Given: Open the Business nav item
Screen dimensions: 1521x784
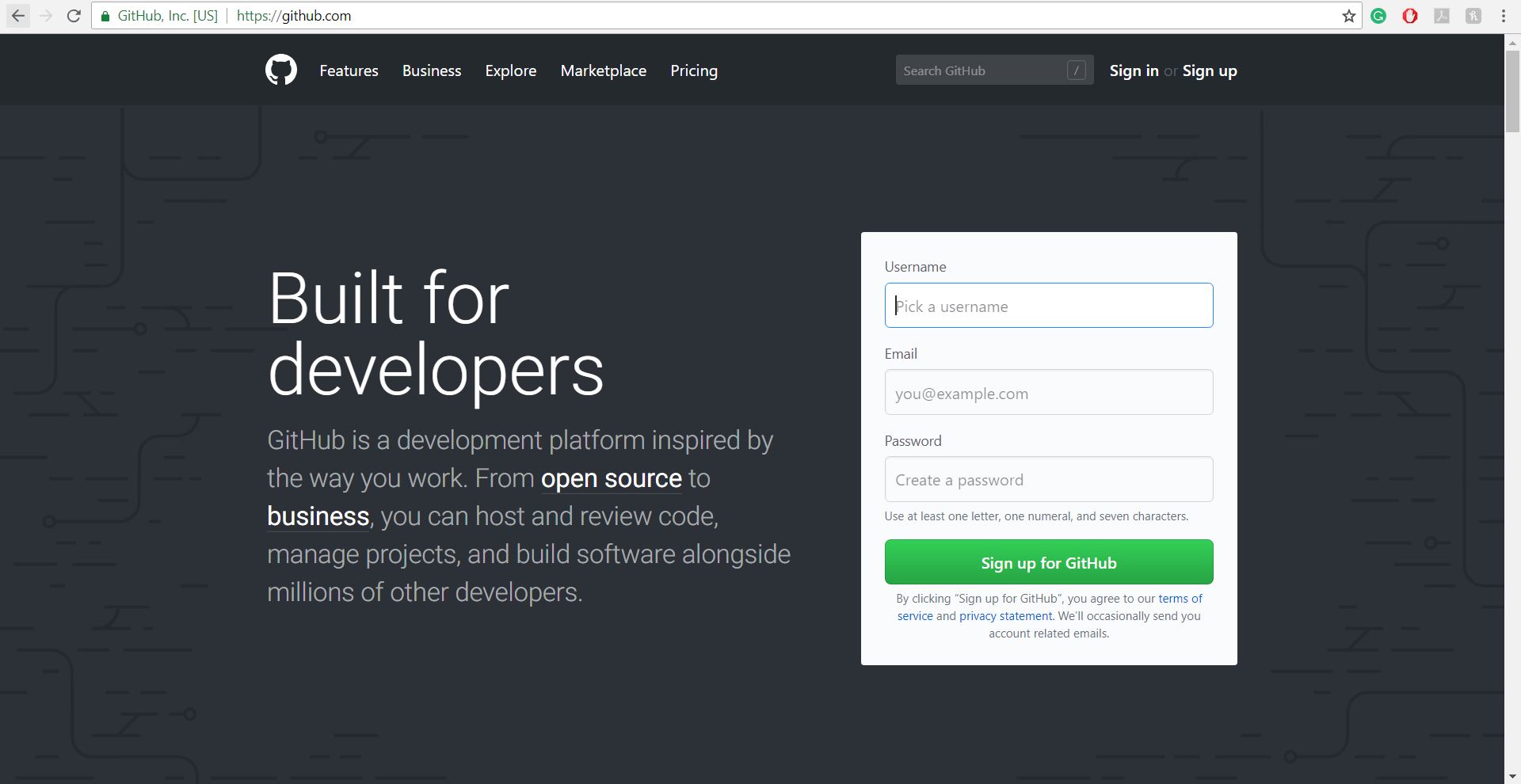Looking at the screenshot, I should [x=432, y=70].
